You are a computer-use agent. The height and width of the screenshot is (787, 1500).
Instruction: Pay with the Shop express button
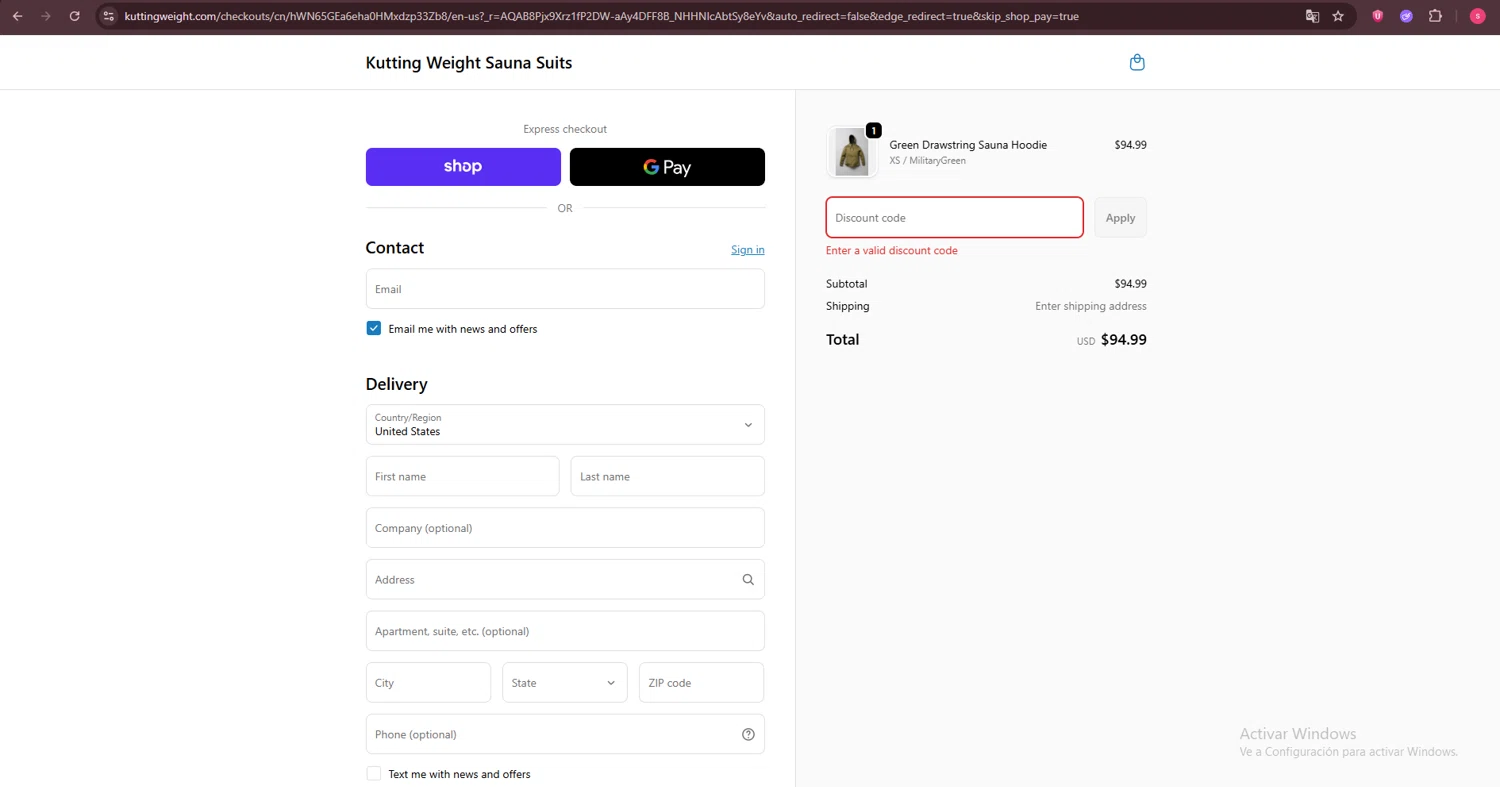(463, 167)
